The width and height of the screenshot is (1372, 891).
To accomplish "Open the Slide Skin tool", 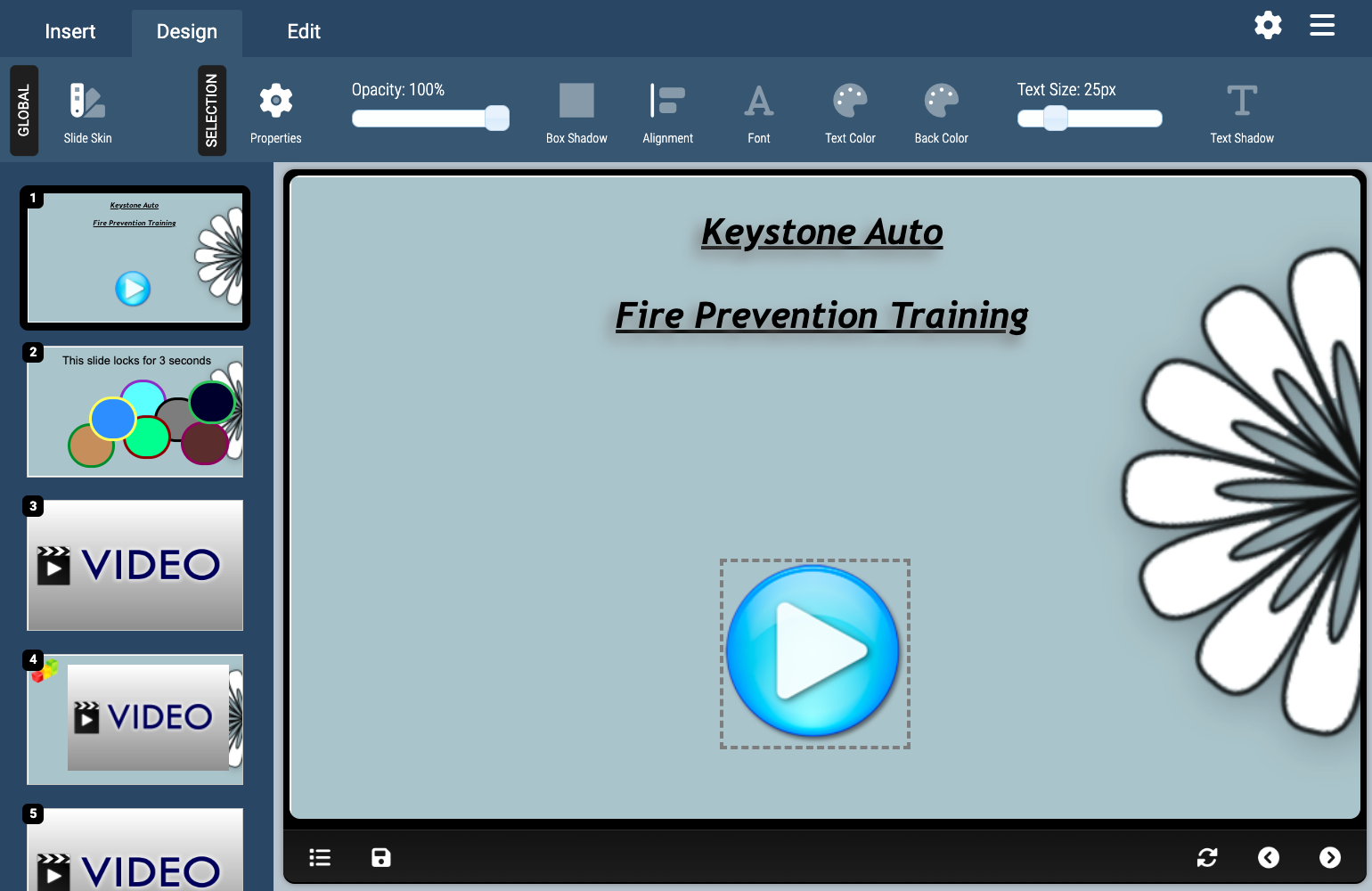I will [87, 111].
